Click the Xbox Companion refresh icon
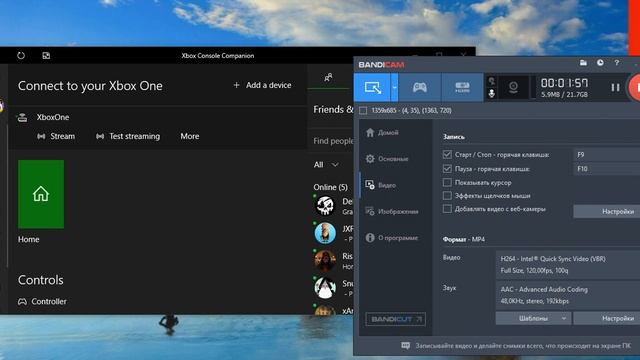This screenshot has width=640, height=360. pyautogui.click(x=21, y=56)
